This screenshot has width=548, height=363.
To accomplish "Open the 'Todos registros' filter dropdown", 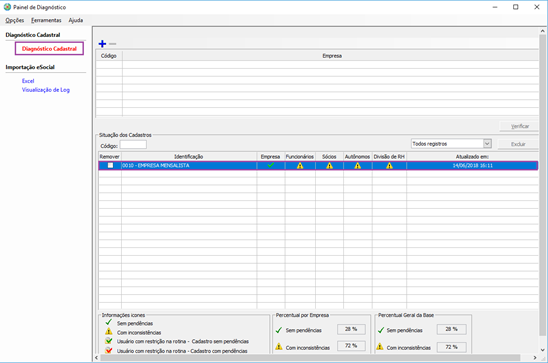I will [487, 144].
